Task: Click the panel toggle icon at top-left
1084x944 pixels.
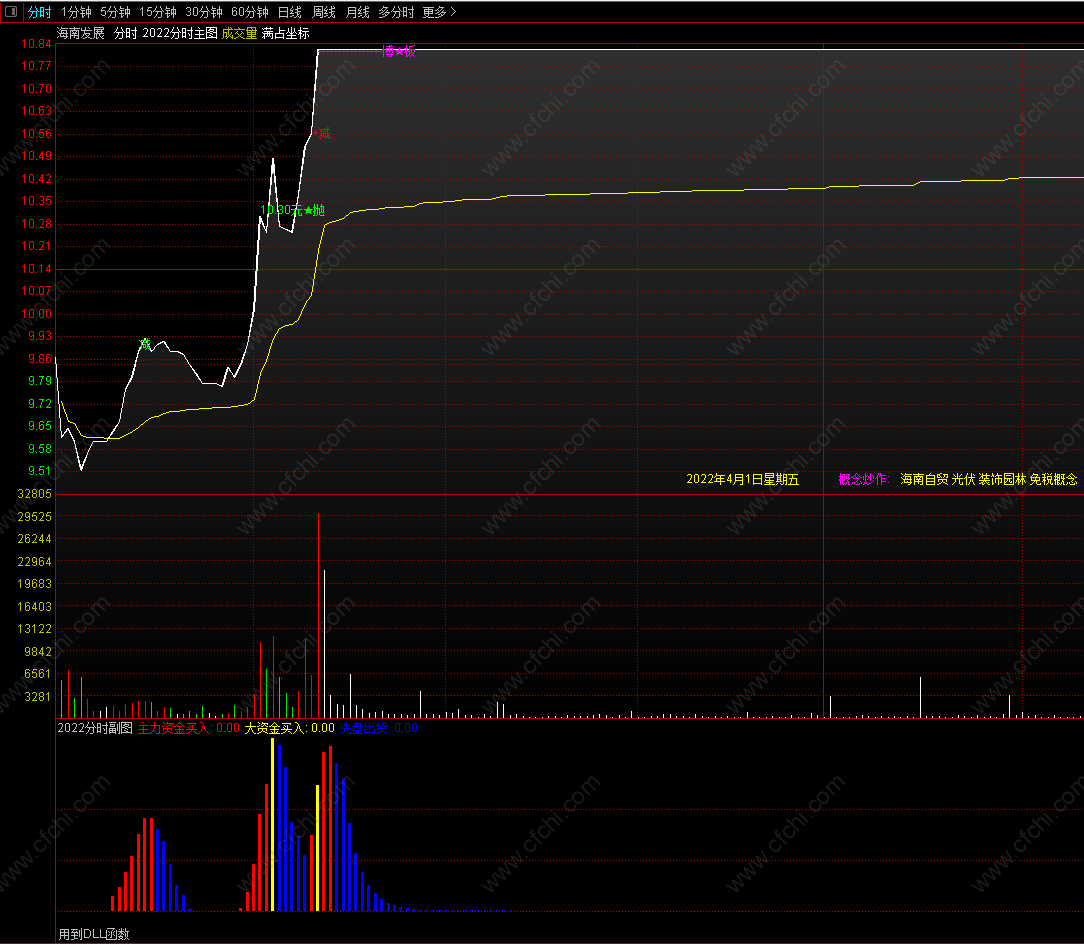Action: (x=11, y=12)
